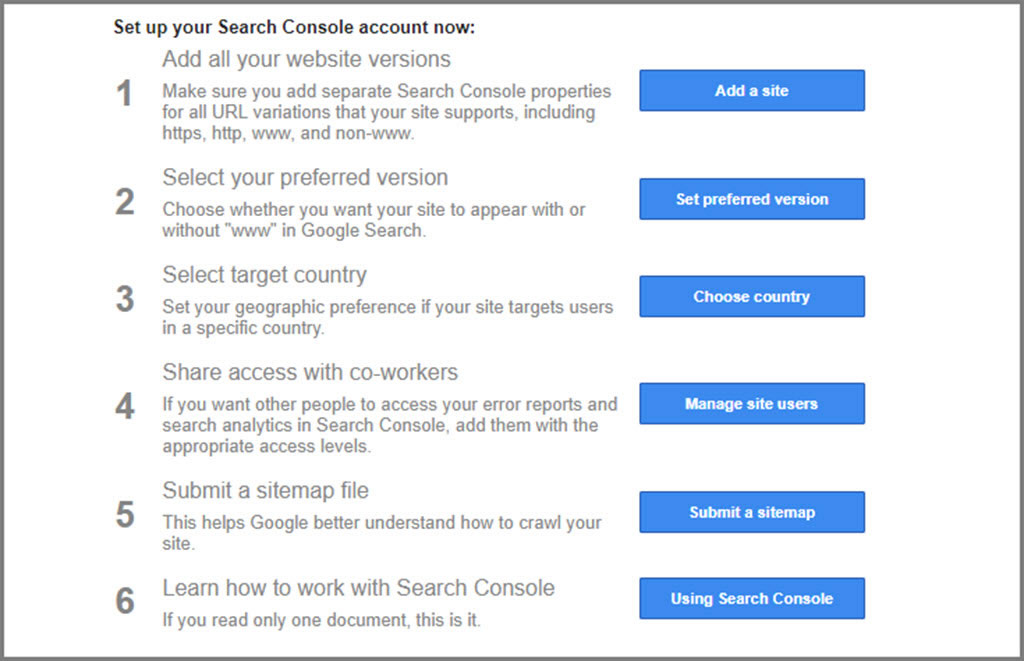Click the step number 6

pyautogui.click(x=125, y=600)
